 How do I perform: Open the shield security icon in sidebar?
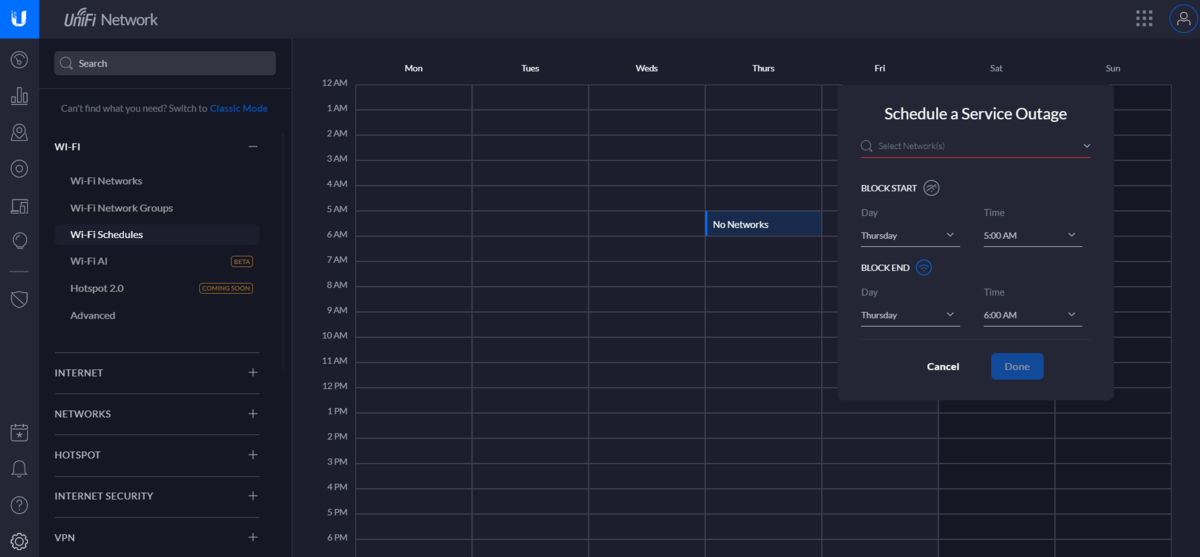click(x=19, y=299)
